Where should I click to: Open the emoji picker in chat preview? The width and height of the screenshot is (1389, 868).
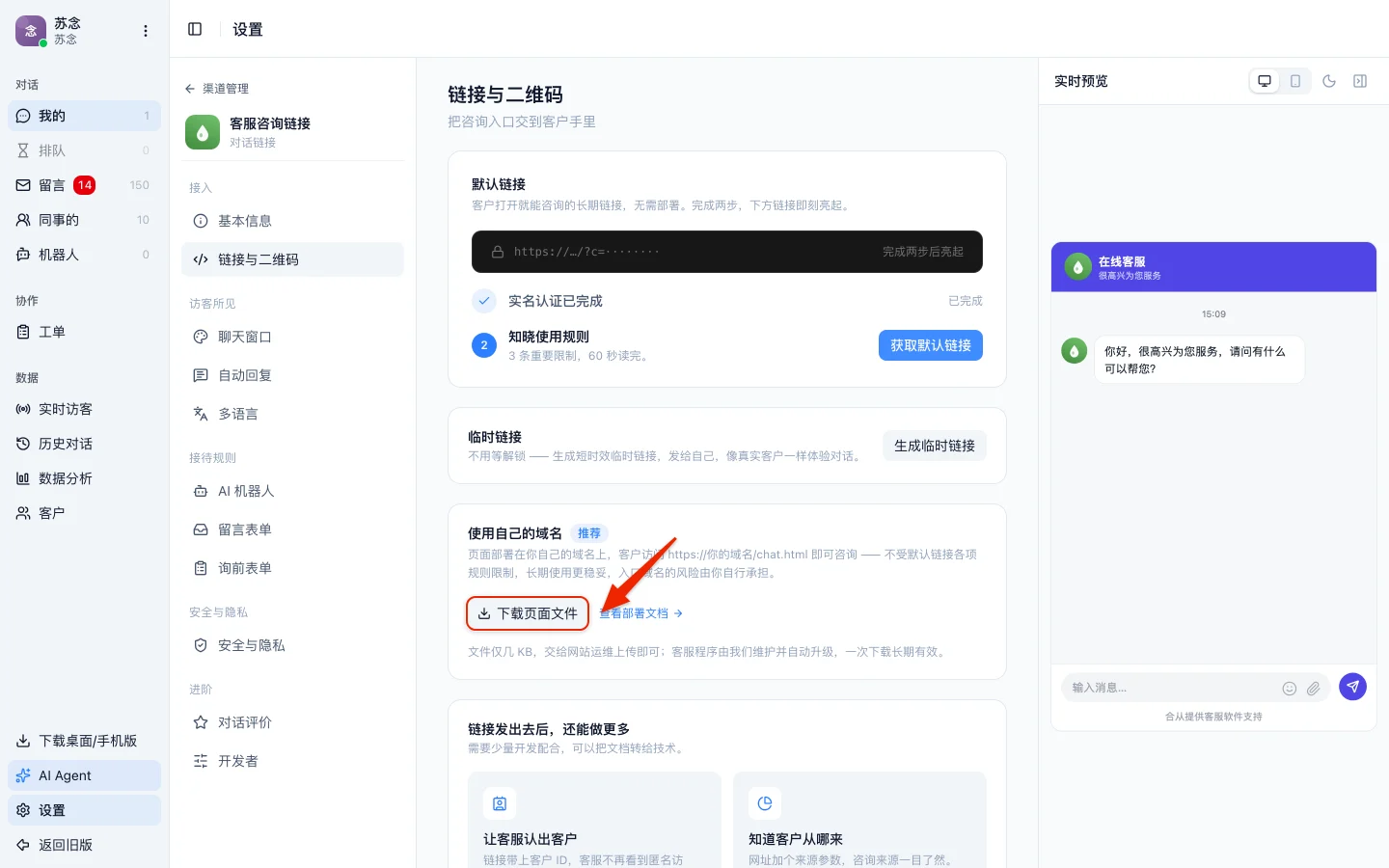(x=1290, y=688)
